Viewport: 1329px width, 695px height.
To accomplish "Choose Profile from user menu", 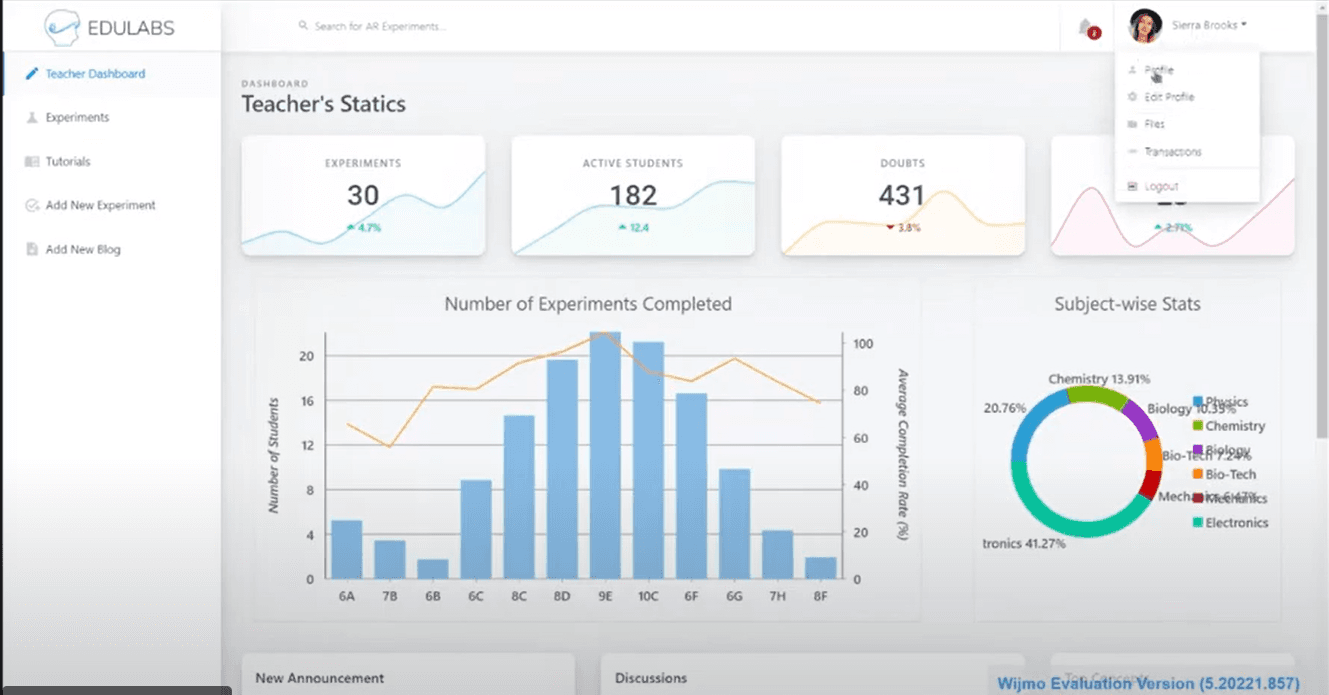I will tap(1159, 71).
